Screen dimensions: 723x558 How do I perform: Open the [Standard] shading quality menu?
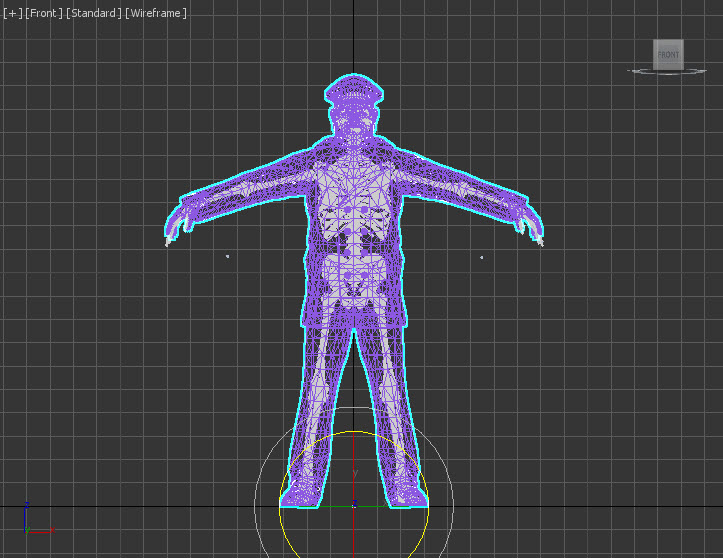pos(94,13)
